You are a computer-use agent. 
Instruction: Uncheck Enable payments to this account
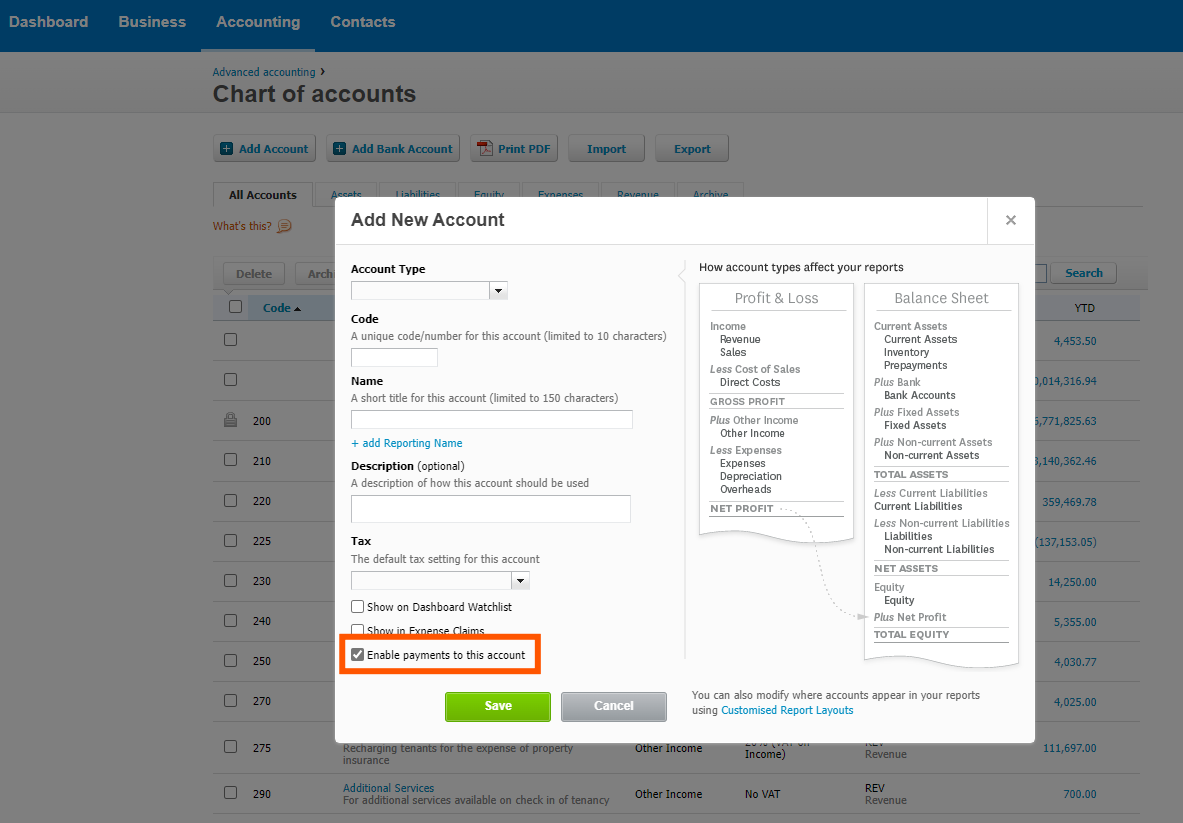(x=358, y=655)
